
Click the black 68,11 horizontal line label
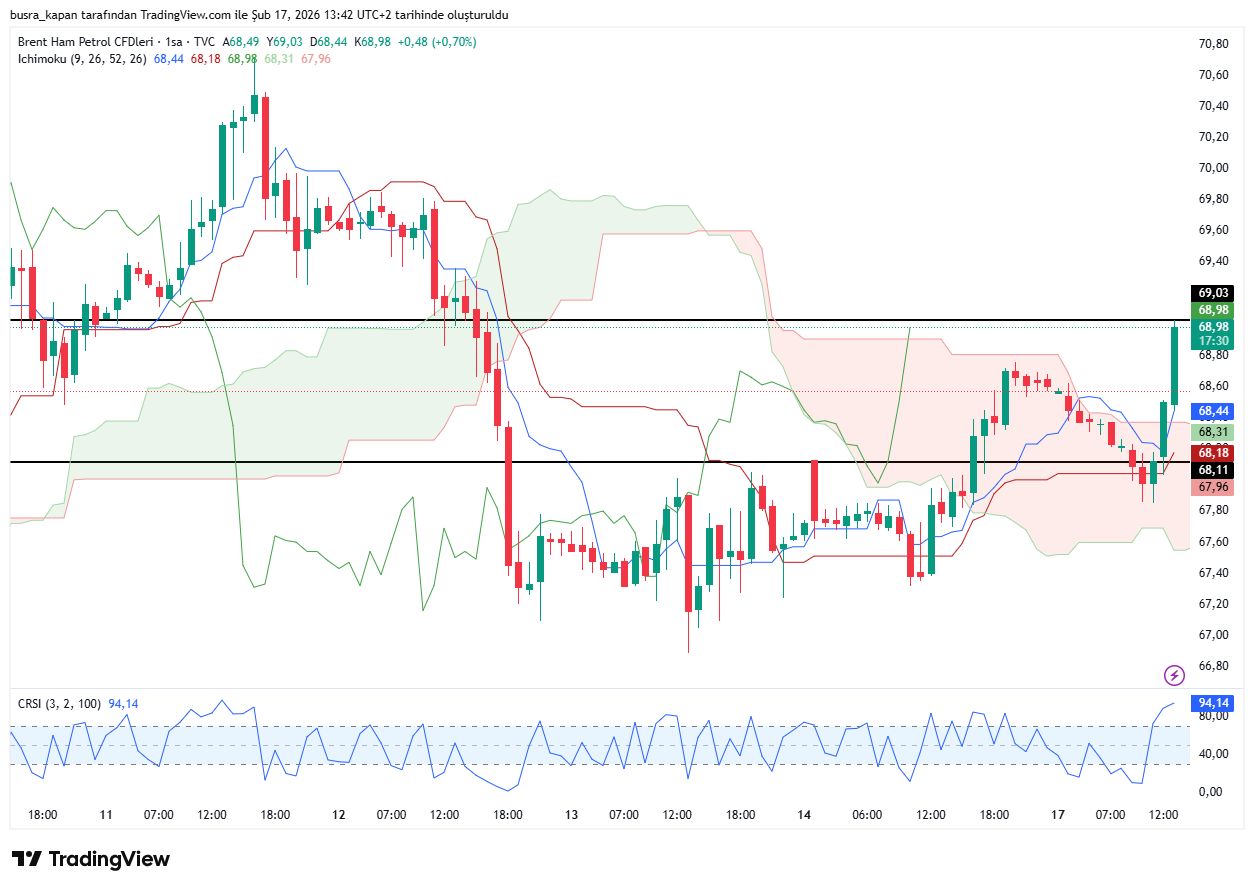coord(1213,469)
